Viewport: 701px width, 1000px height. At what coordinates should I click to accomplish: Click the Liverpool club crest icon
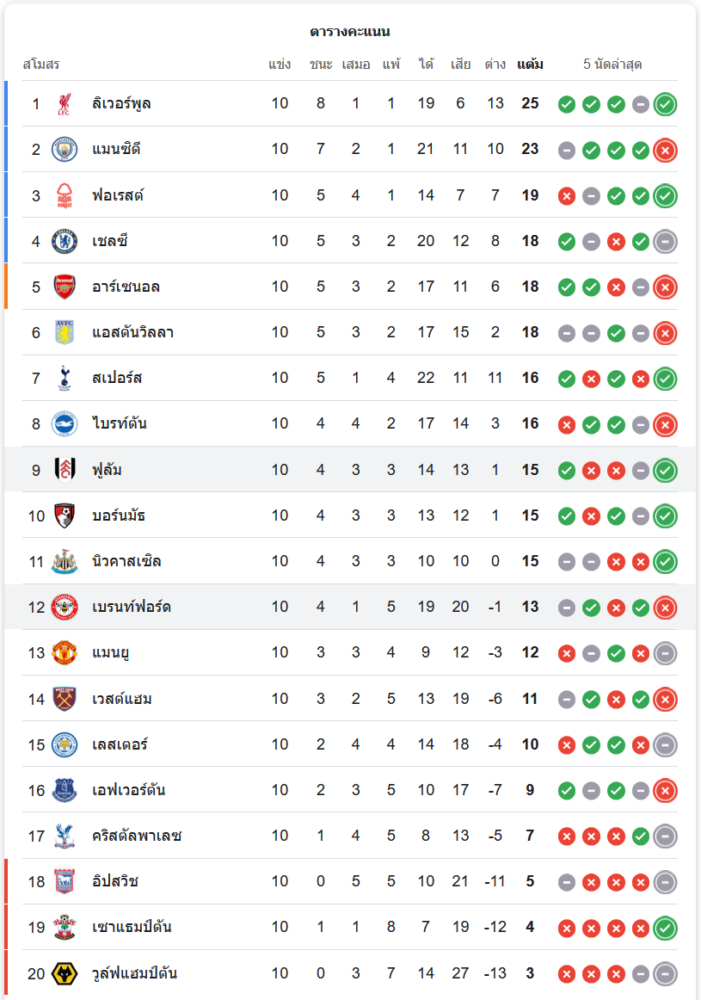click(x=64, y=103)
